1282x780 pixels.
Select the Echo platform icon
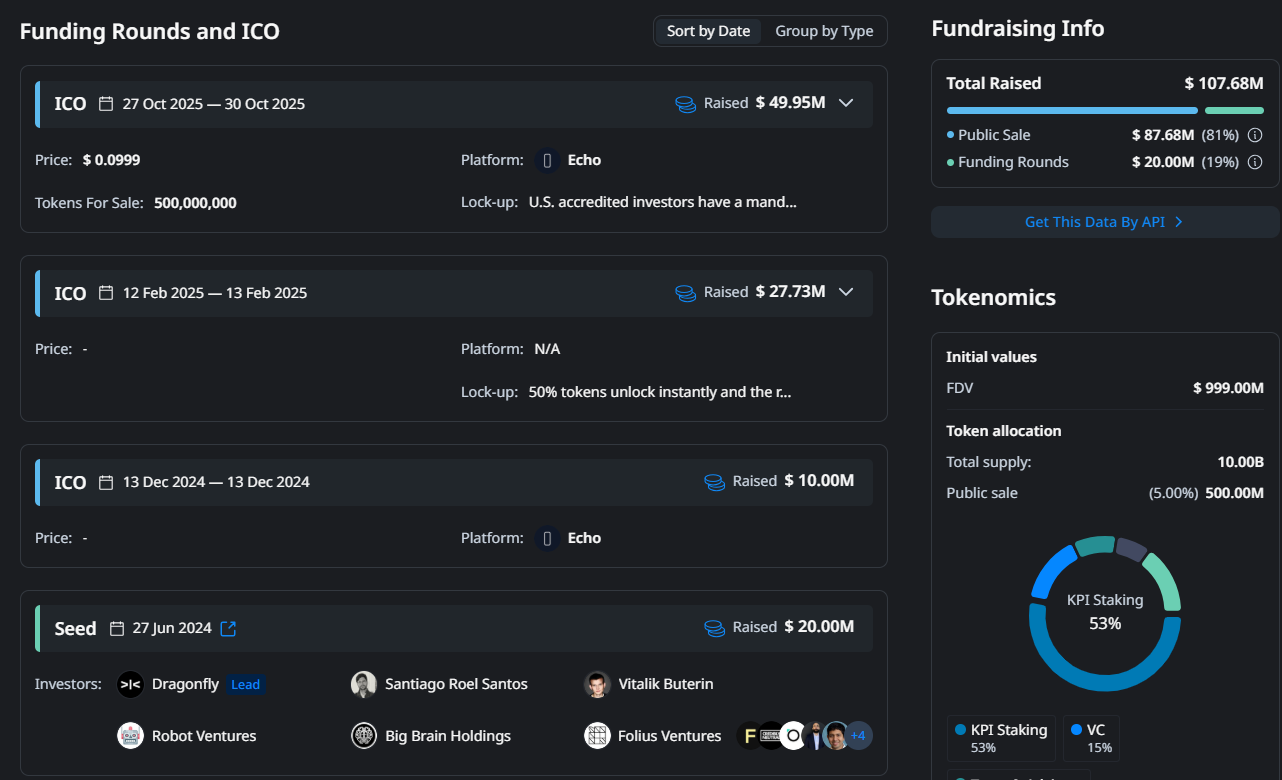click(547, 160)
